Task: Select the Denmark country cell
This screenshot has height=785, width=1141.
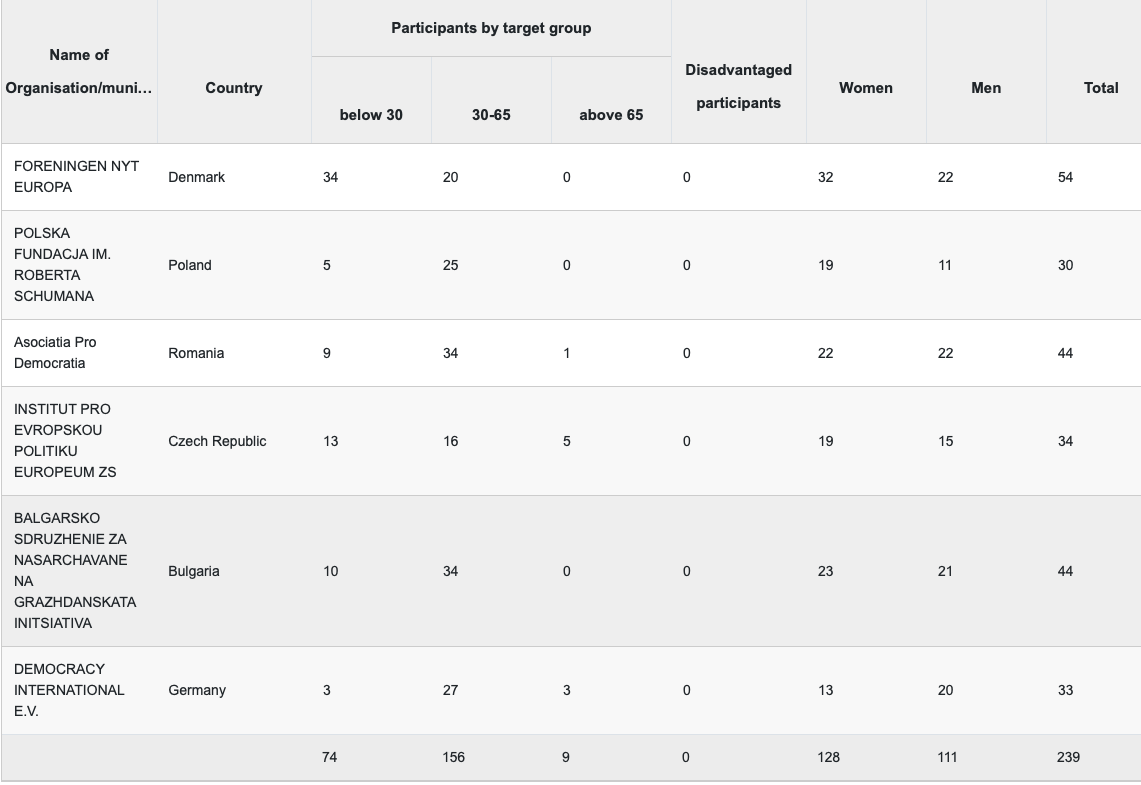Action: 196,177
